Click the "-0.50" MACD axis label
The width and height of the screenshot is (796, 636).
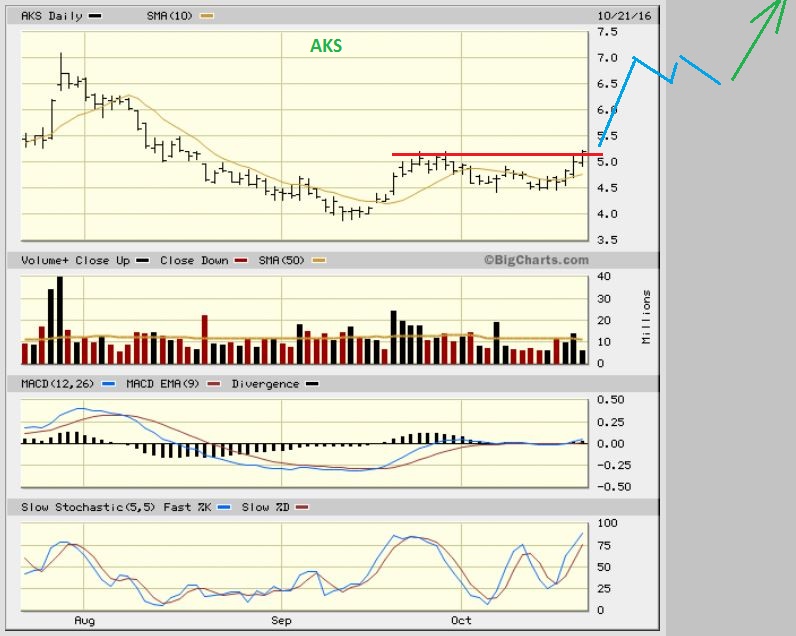click(613, 487)
